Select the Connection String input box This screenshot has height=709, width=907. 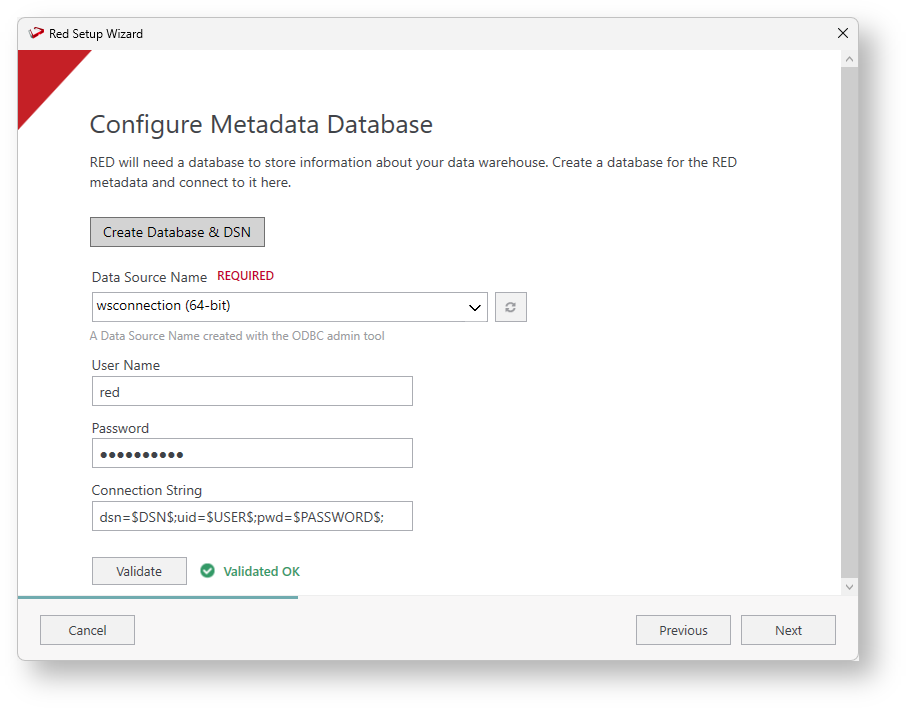tap(252, 516)
